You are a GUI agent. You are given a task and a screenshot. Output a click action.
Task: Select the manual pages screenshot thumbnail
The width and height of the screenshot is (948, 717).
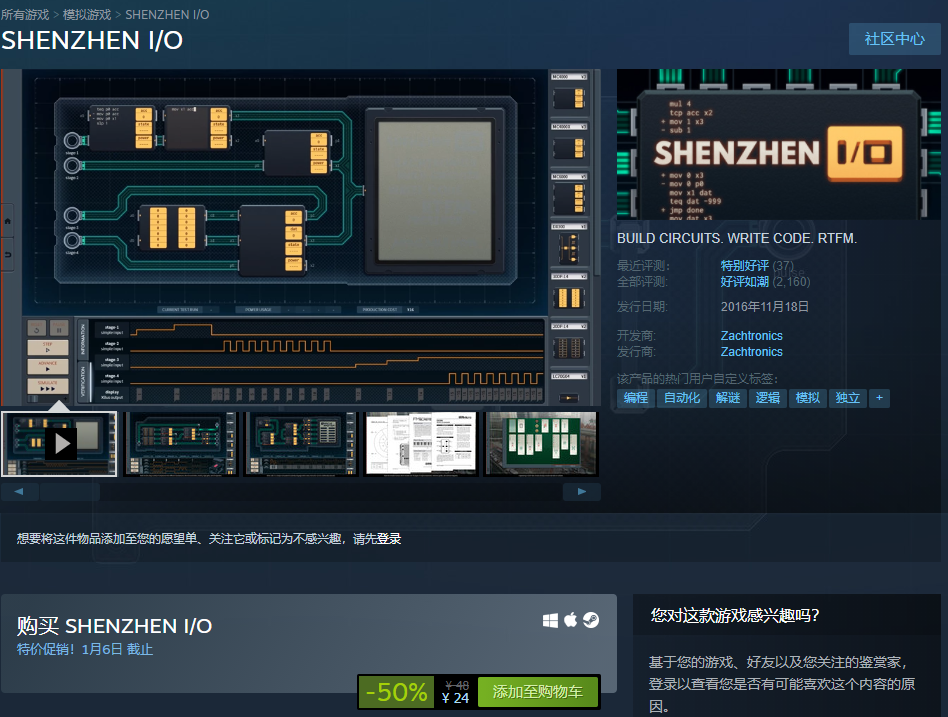[x=421, y=444]
